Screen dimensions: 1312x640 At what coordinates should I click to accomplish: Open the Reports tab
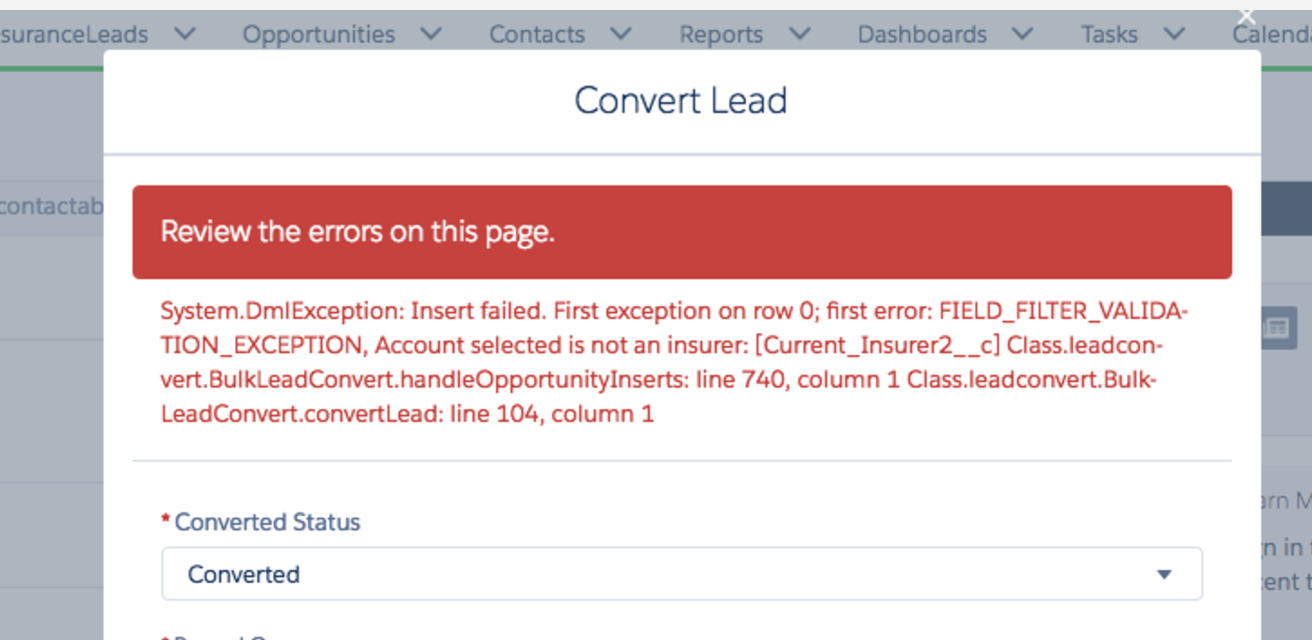point(721,34)
